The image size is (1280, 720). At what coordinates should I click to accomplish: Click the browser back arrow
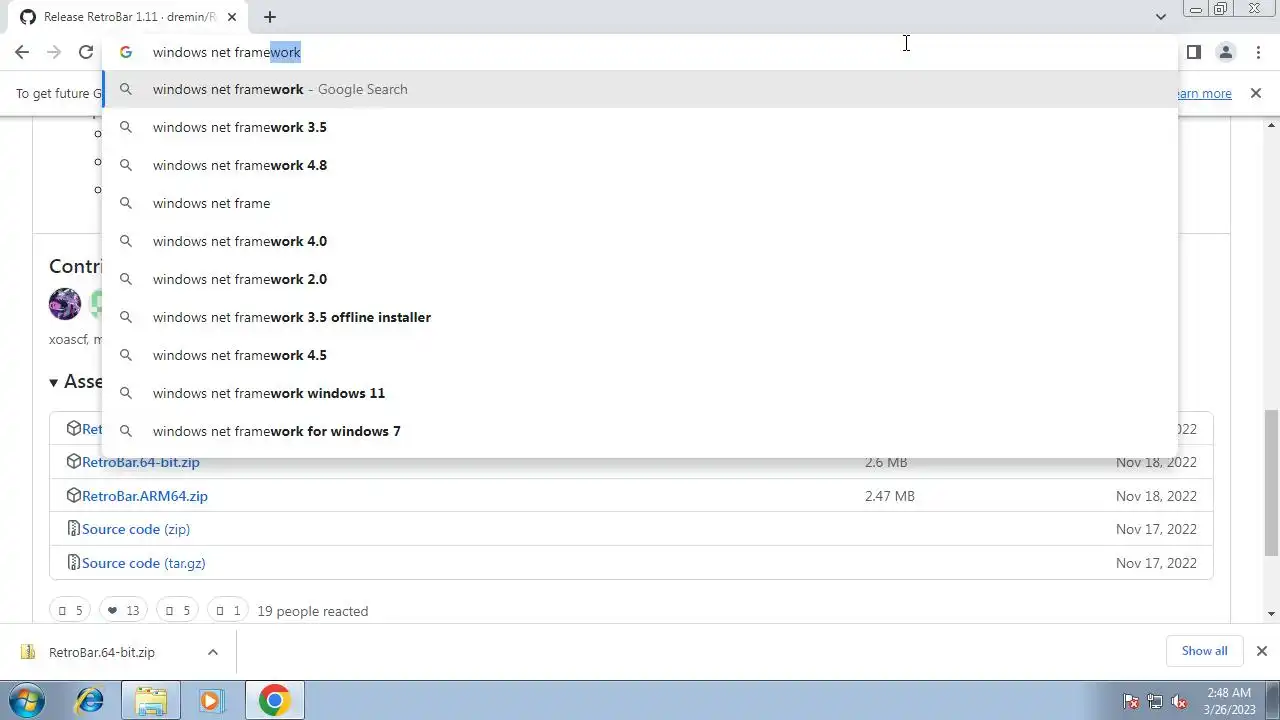click(22, 52)
